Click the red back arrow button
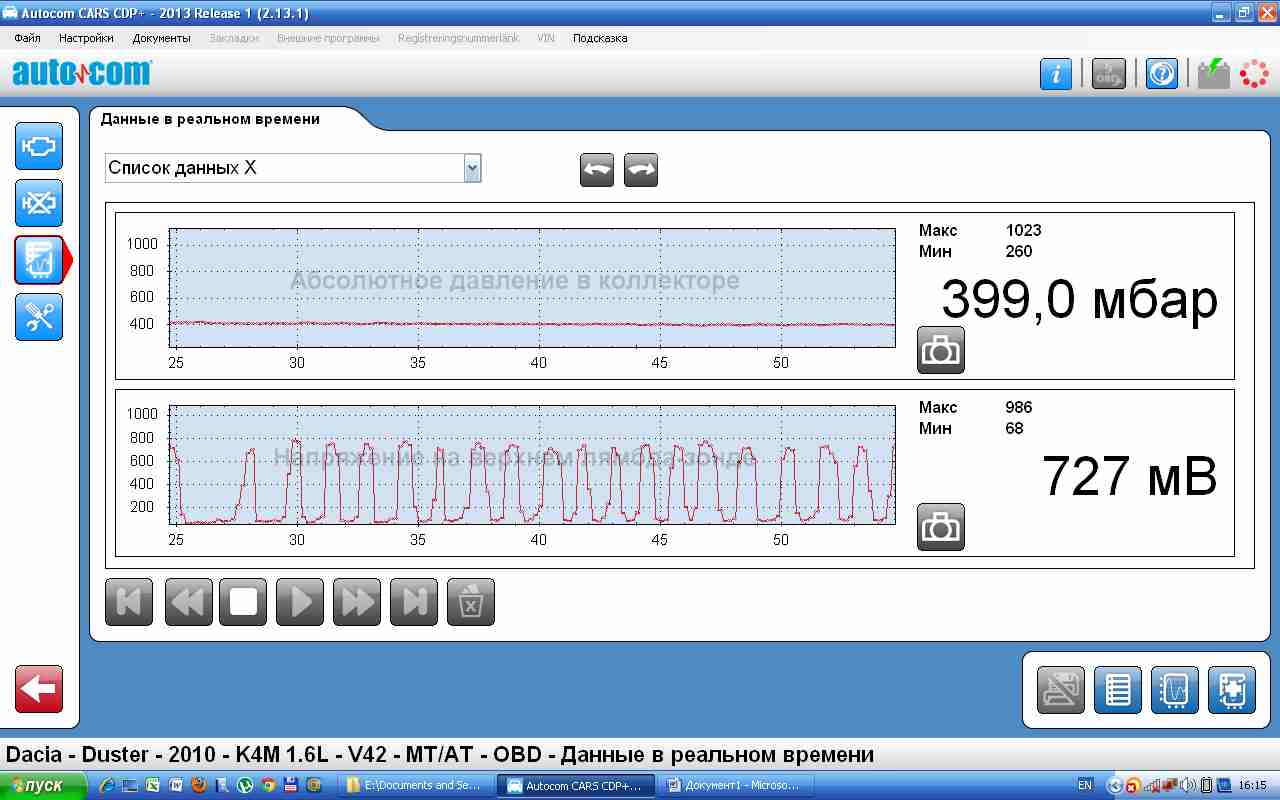1280x800 pixels. [x=39, y=689]
